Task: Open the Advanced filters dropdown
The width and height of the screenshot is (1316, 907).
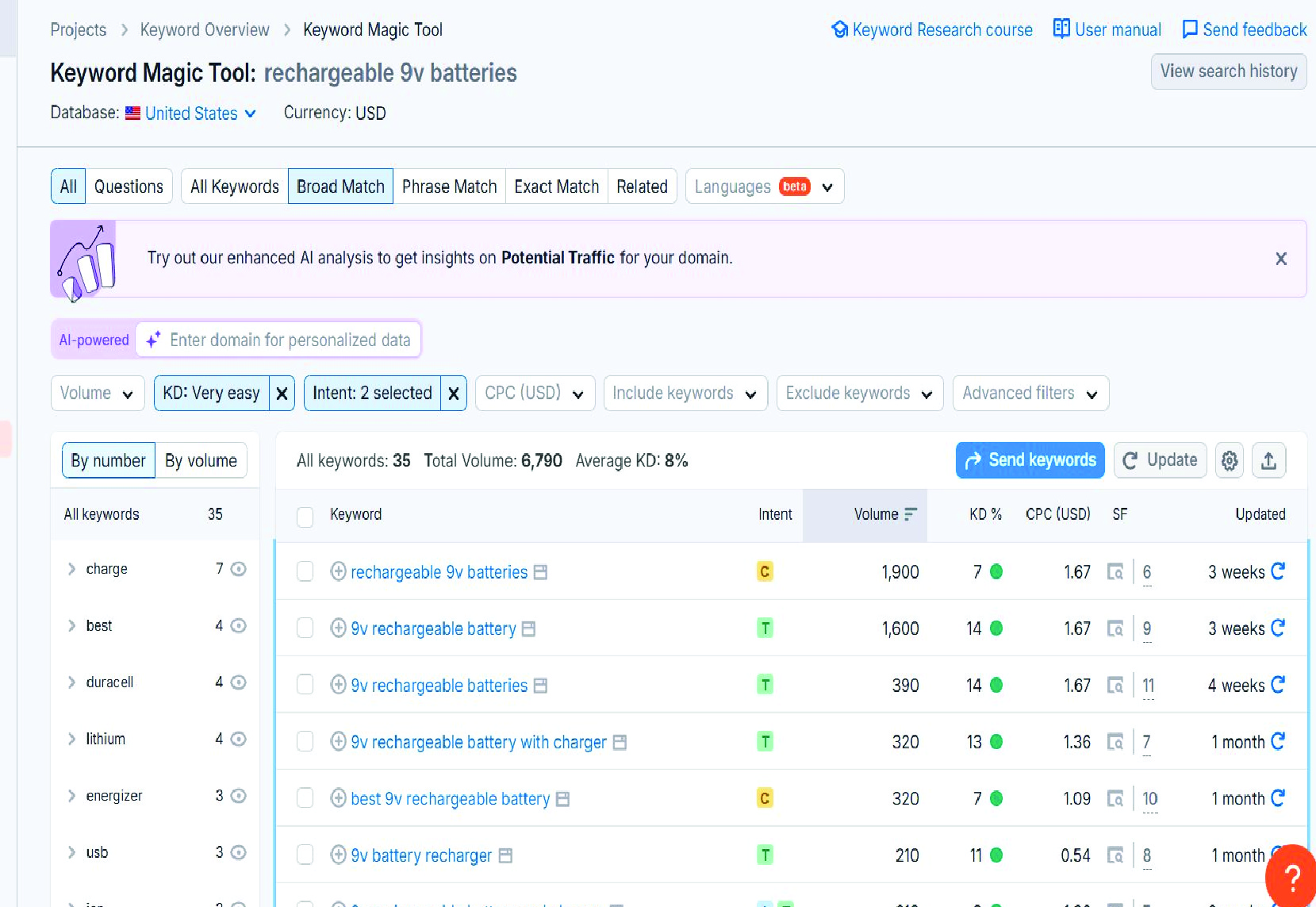Action: click(x=1029, y=393)
